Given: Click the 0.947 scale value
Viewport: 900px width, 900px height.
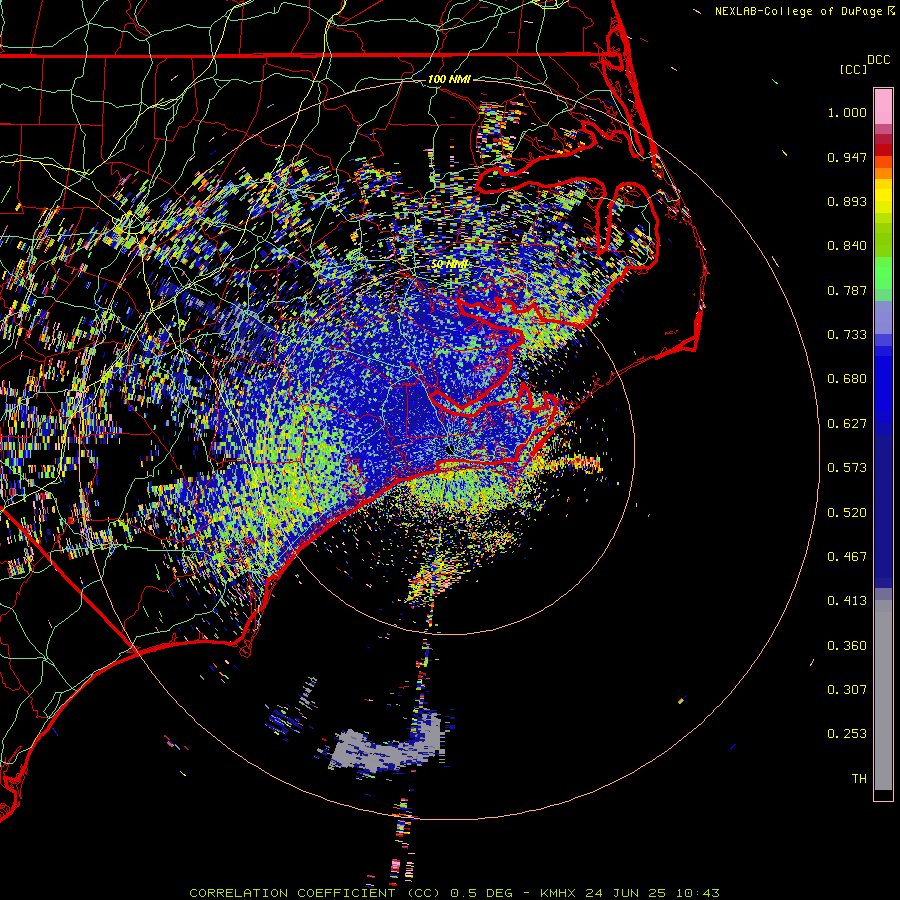Looking at the screenshot, I should (847, 157).
